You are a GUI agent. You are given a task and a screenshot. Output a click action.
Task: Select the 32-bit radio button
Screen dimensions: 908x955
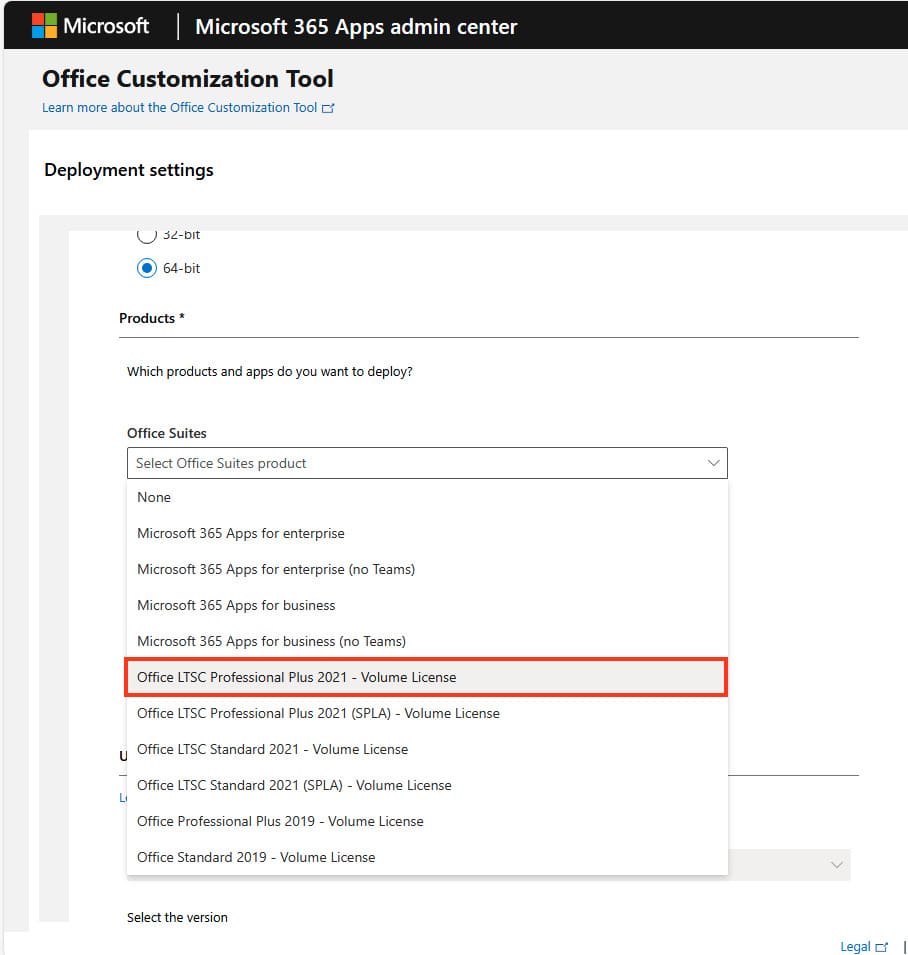pyautogui.click(x=147, y=235)
